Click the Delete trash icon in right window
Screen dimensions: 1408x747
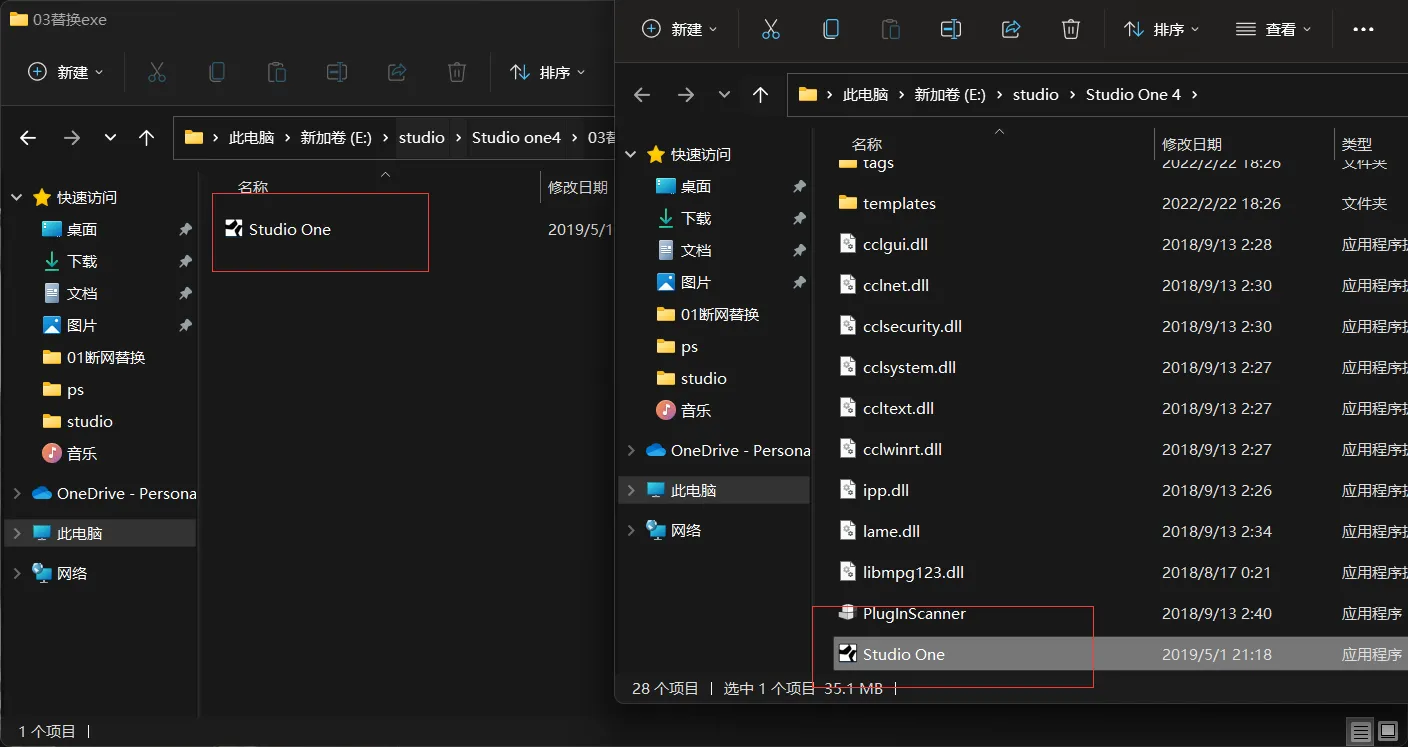pos(1071,30)
